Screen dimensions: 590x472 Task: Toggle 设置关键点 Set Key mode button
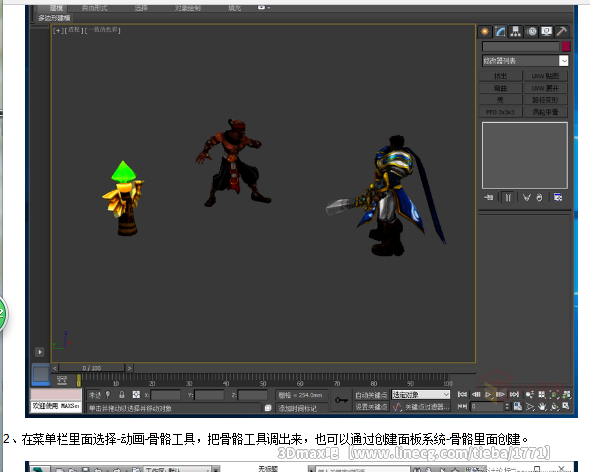pyautogui.click(x=371, y=407)
